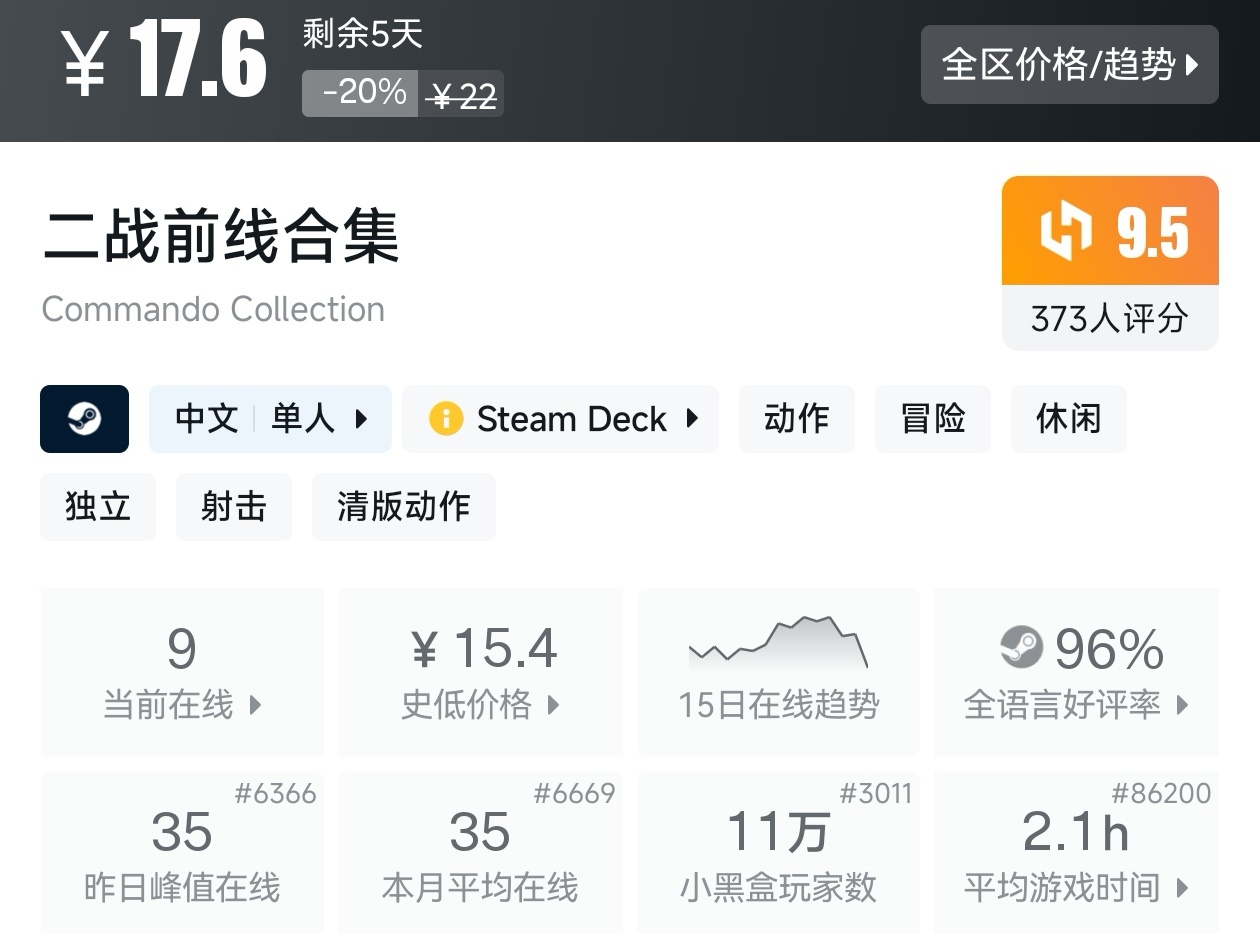The width and height of the screenshot is (1260, 933).
Task: Tap the 休闲 genre tag
Action: pos(1068,419)
